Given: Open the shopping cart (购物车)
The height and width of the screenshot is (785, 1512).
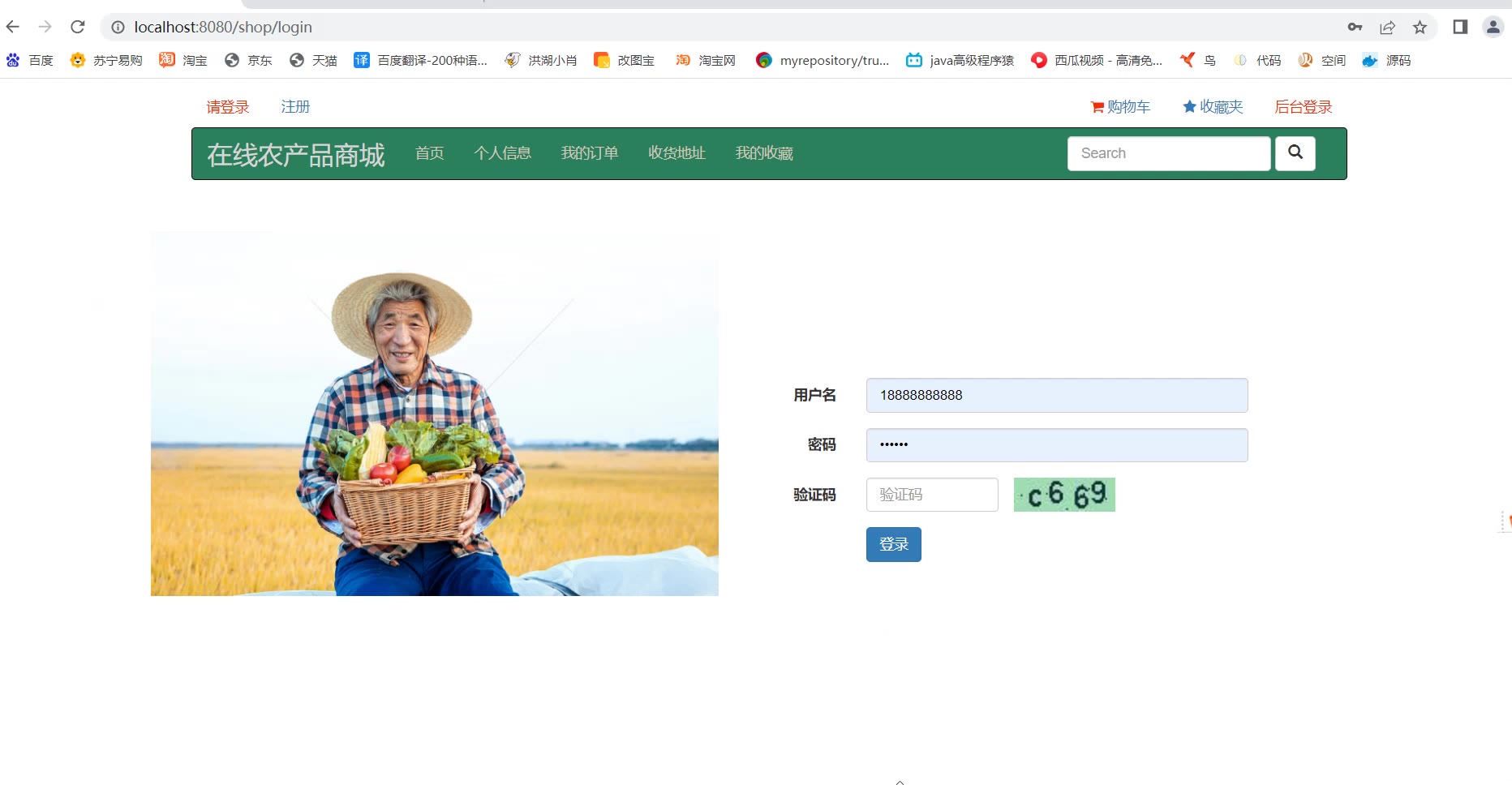Looking at the screenshot, I should [x=1120, y=107].
